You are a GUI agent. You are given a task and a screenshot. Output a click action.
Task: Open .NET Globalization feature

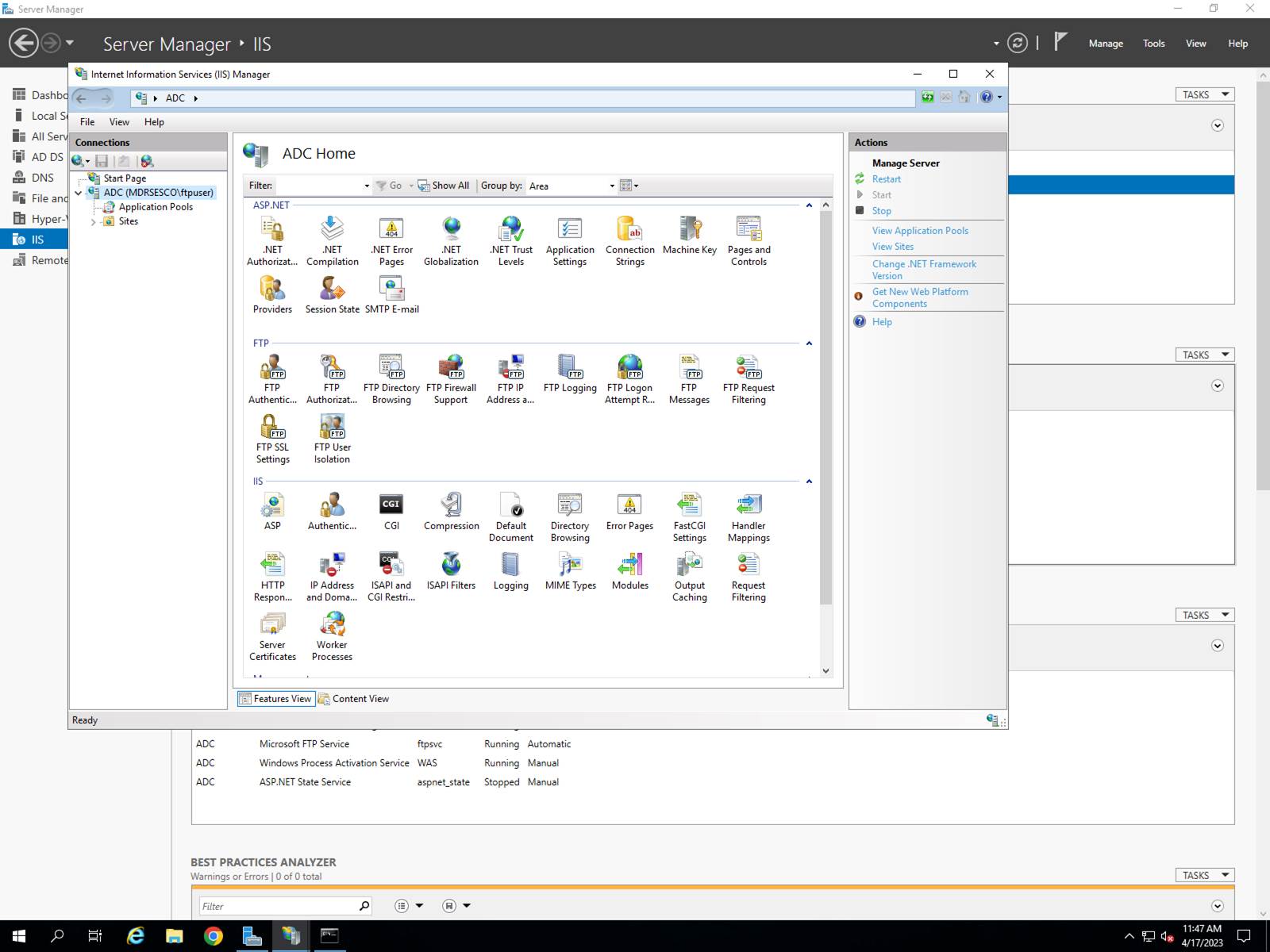(451, 242)
